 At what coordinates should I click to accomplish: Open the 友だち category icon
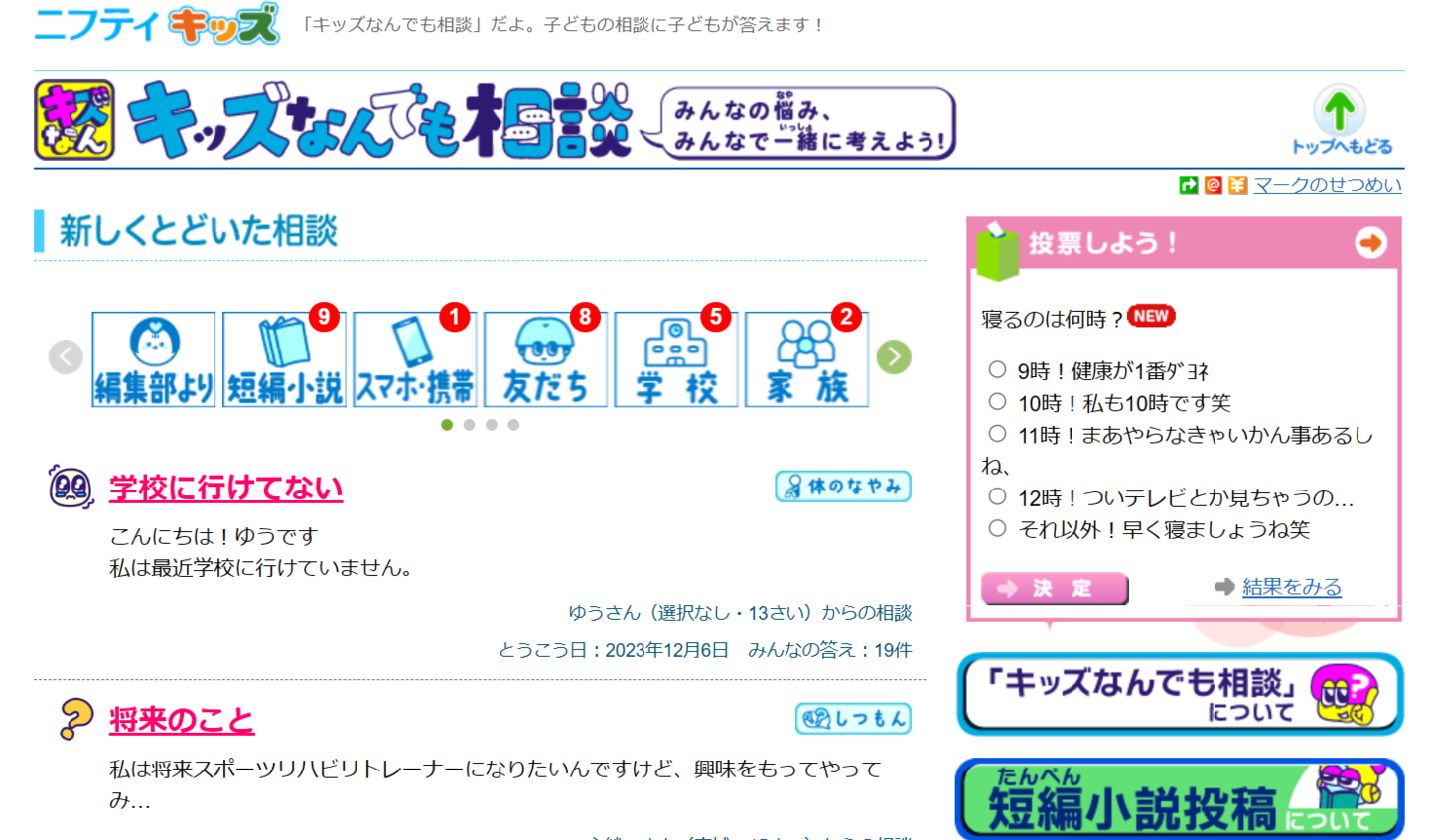(x=545, y=359)
